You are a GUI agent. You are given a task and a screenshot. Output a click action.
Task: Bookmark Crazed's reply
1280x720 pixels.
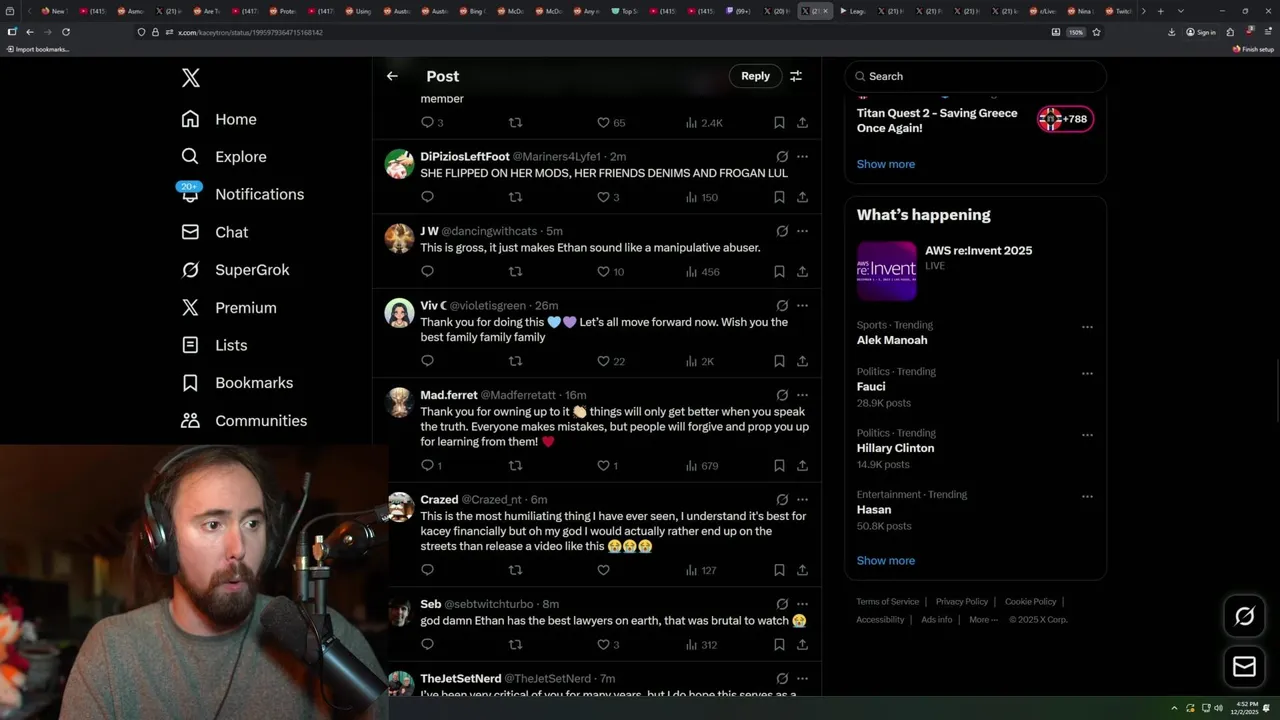(x=779, y=570)
